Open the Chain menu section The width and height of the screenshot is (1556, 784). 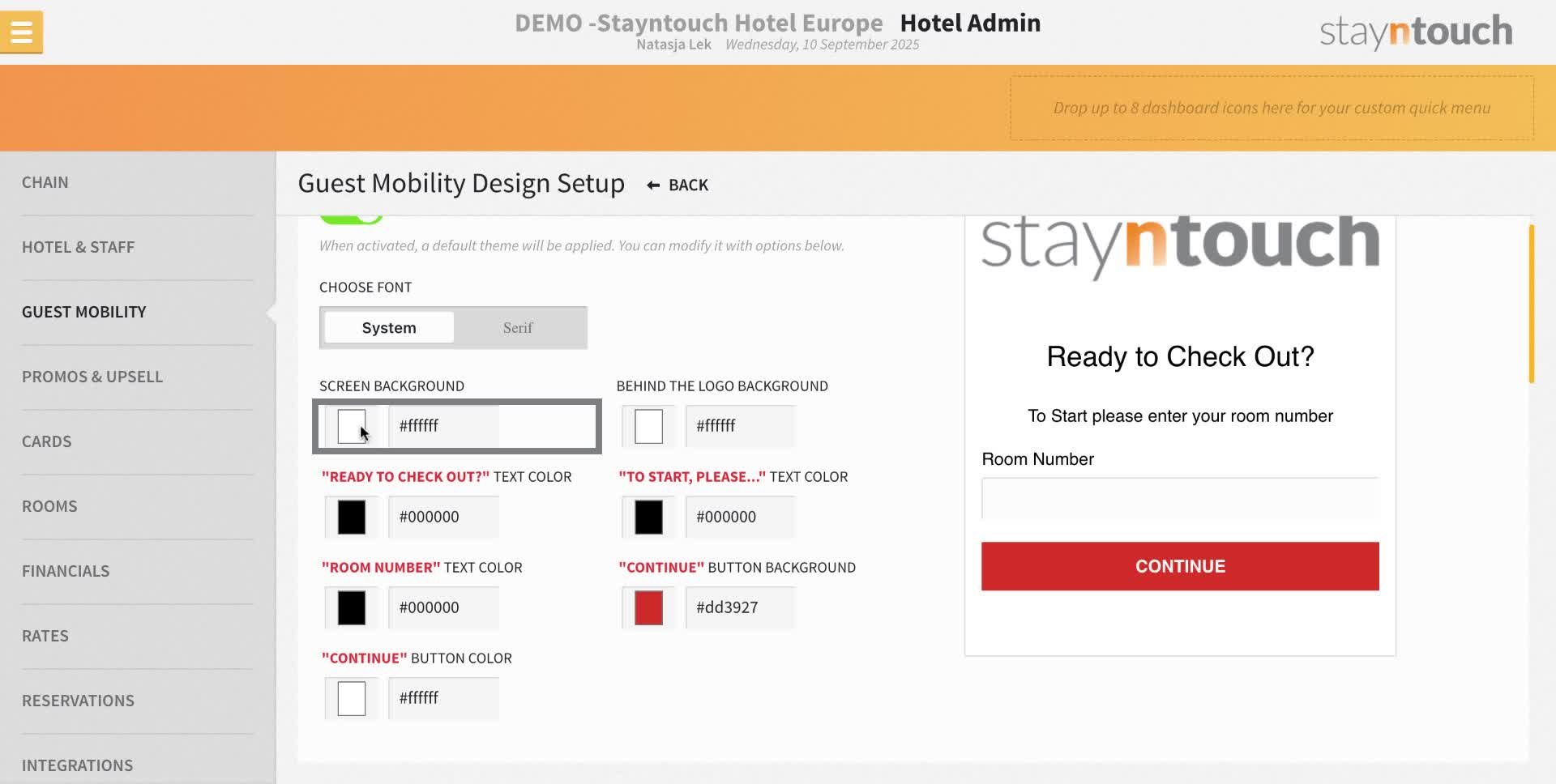(x=138, y=183)
